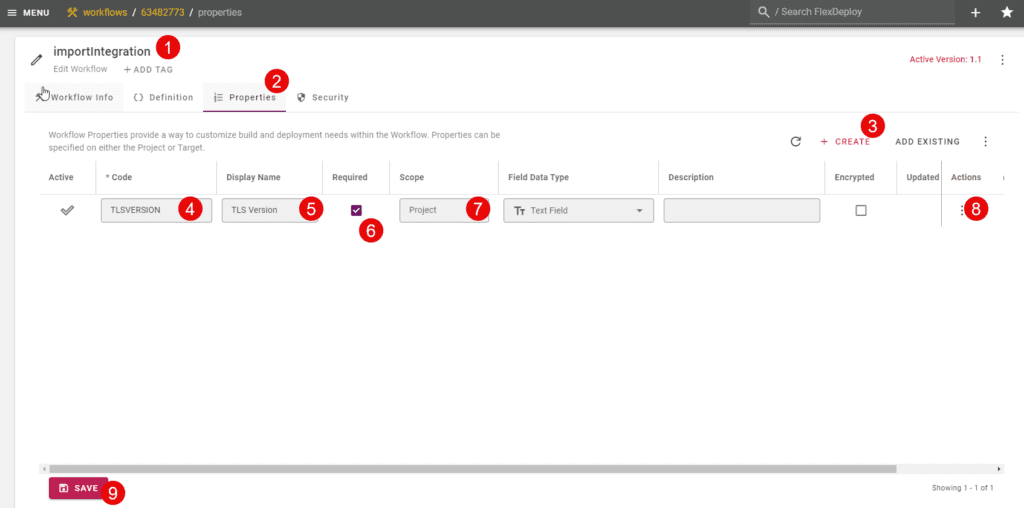This screenshot has height=508, width=1024.
Task: Click the Code column header
Action: tap(156, 178)
